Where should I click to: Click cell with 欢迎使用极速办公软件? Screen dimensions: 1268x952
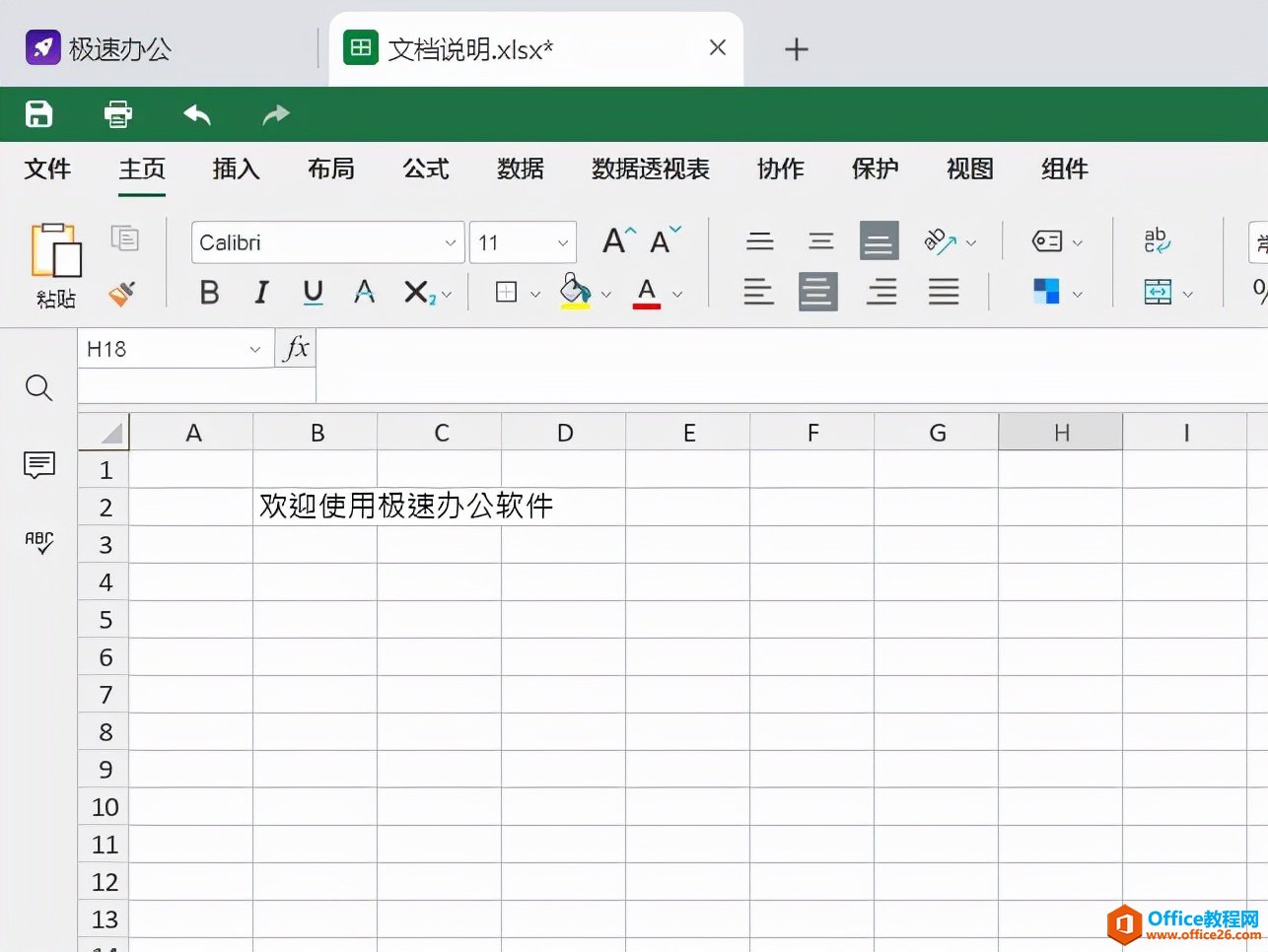click(406, 507)
